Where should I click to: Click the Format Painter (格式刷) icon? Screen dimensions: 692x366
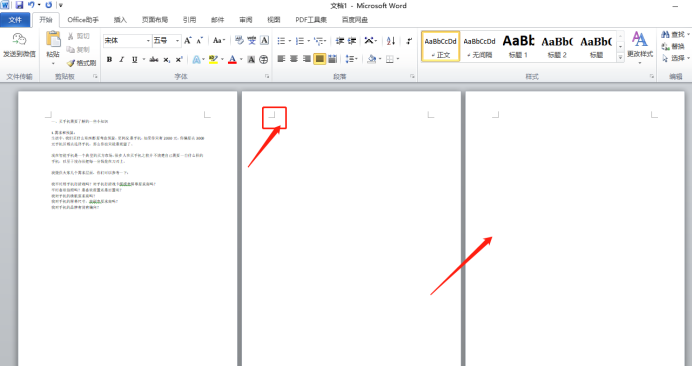tap(71, 63)
